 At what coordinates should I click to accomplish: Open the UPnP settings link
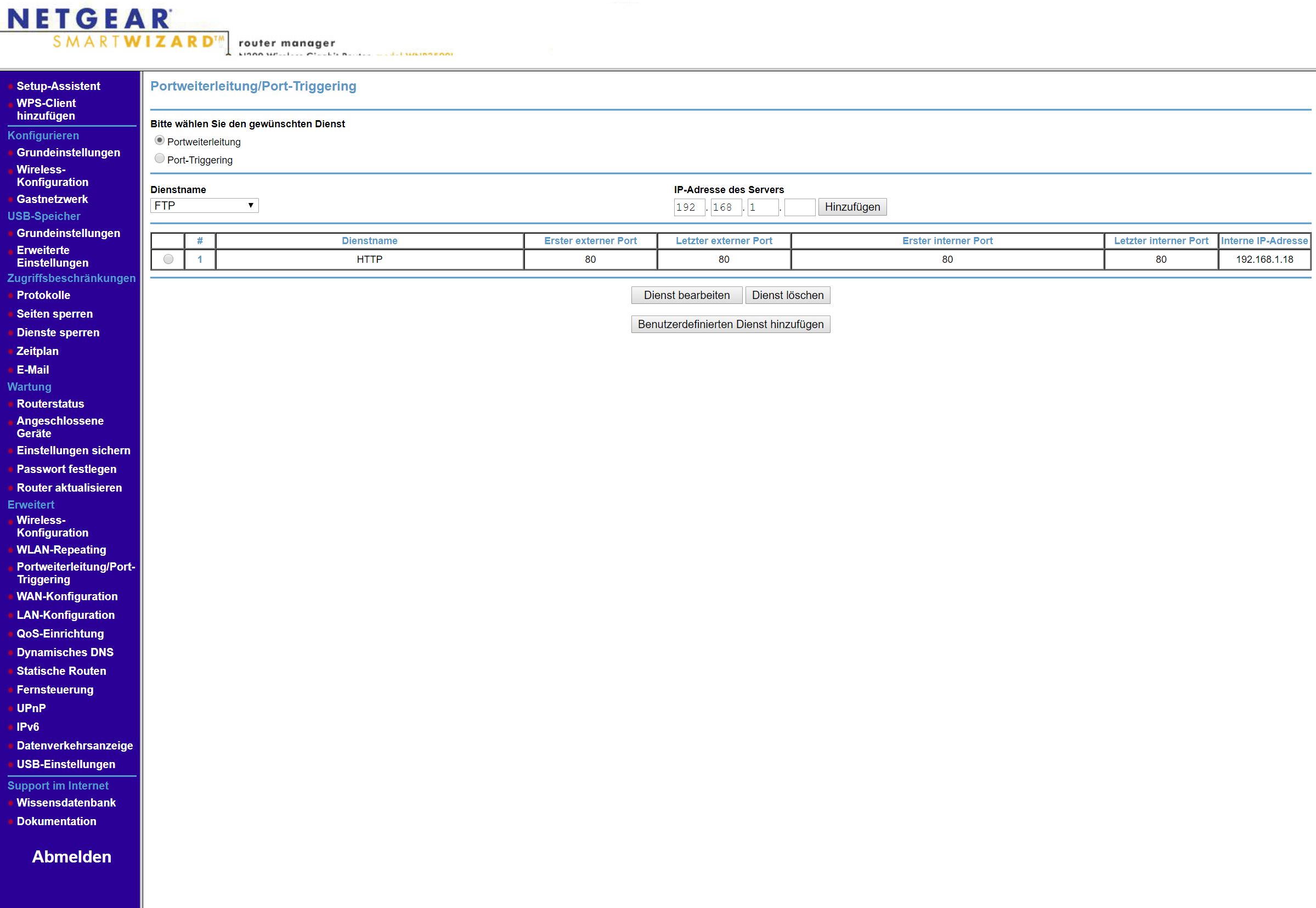click(31, 708)
